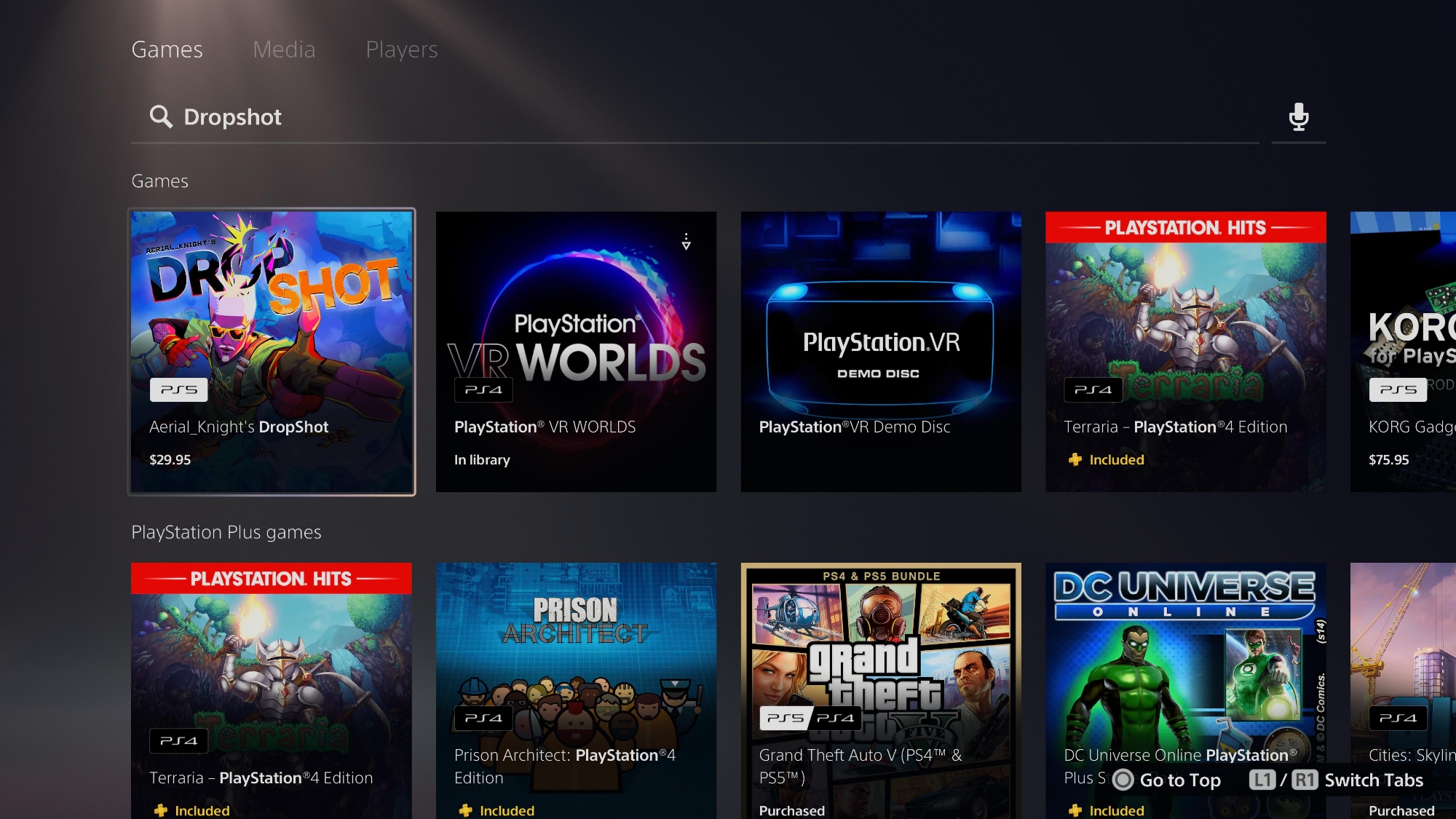
Task: Select the Games tab
Action: [x=167, y=50]
